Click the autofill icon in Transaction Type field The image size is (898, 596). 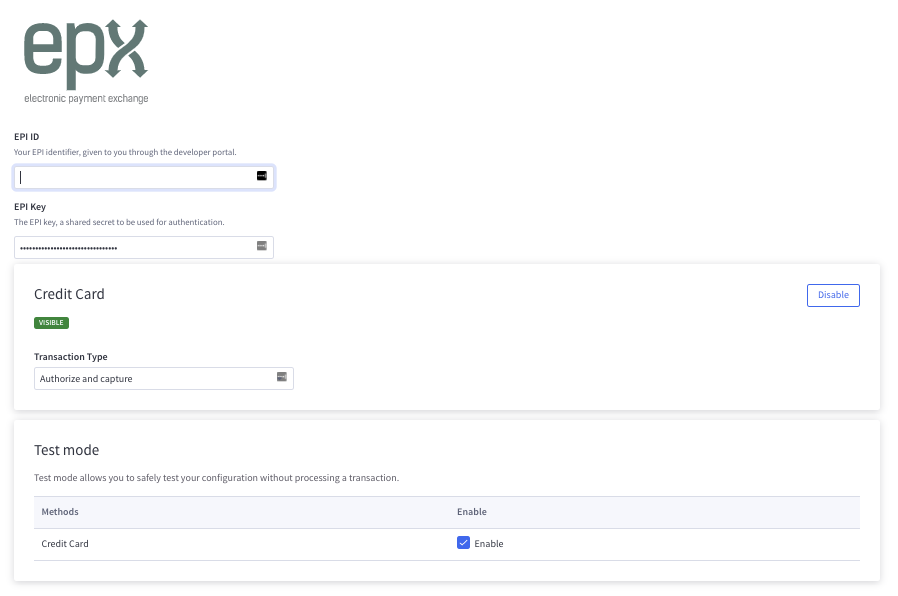click(282, 376)
